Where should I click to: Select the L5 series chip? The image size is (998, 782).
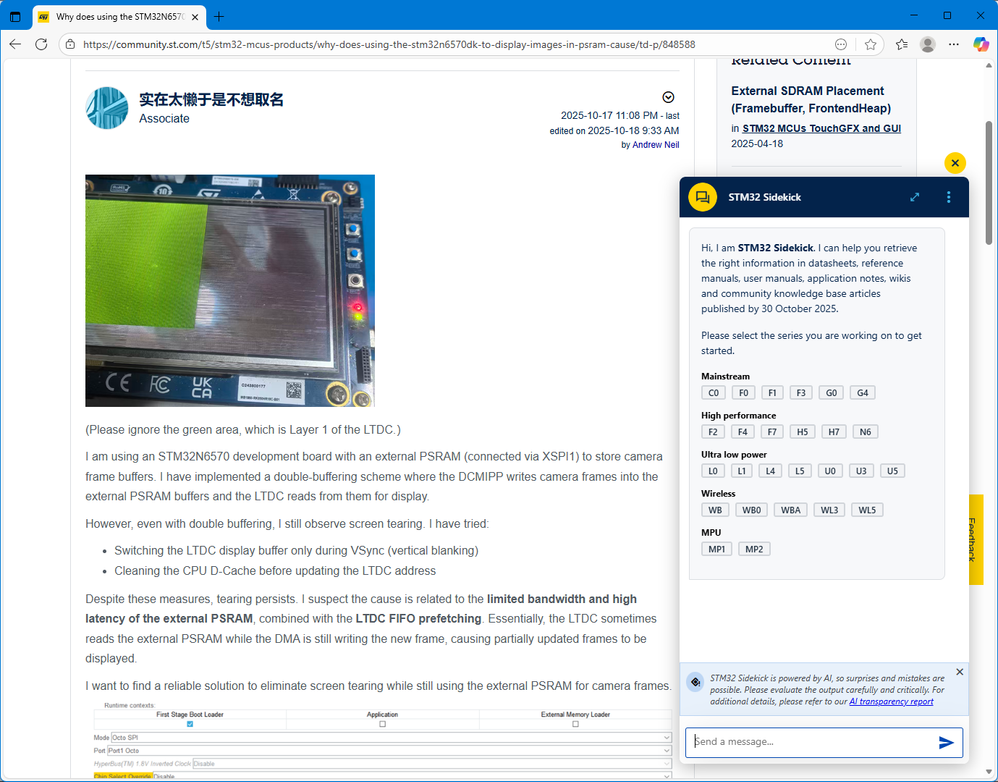click(800, 471)
